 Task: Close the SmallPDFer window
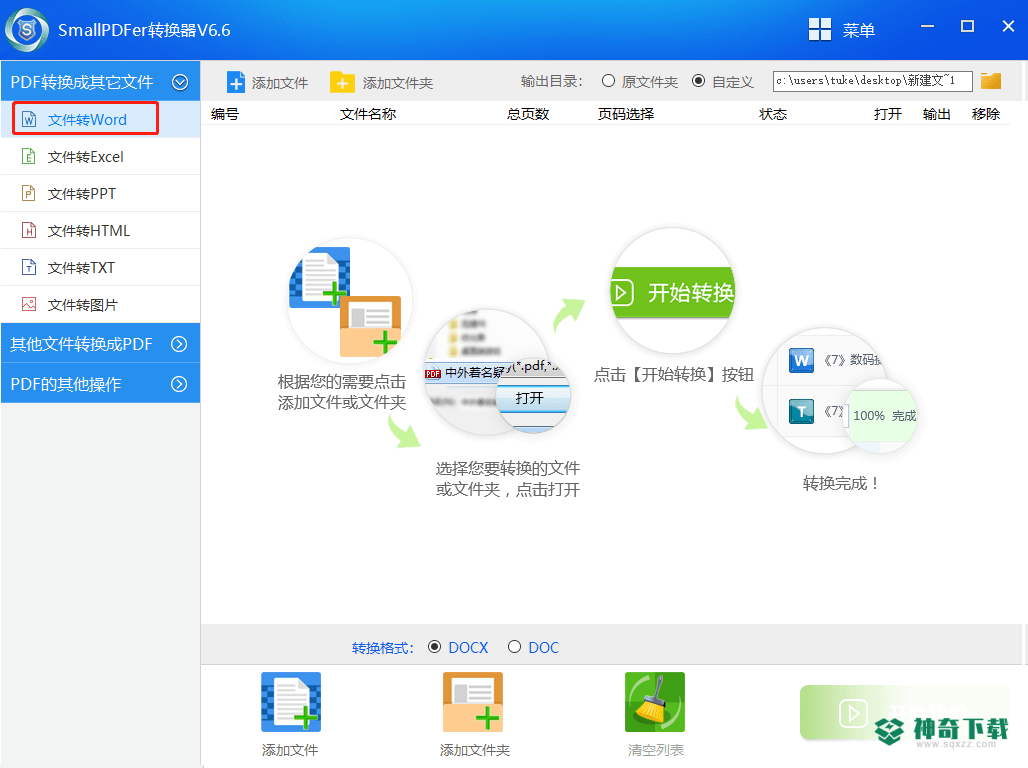[1008, 26]
